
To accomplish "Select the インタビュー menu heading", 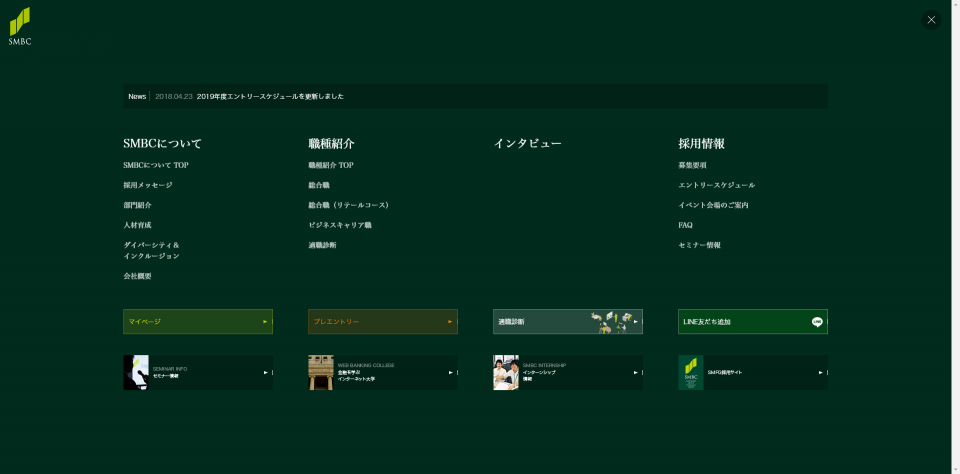I will [x=527, y=144].
